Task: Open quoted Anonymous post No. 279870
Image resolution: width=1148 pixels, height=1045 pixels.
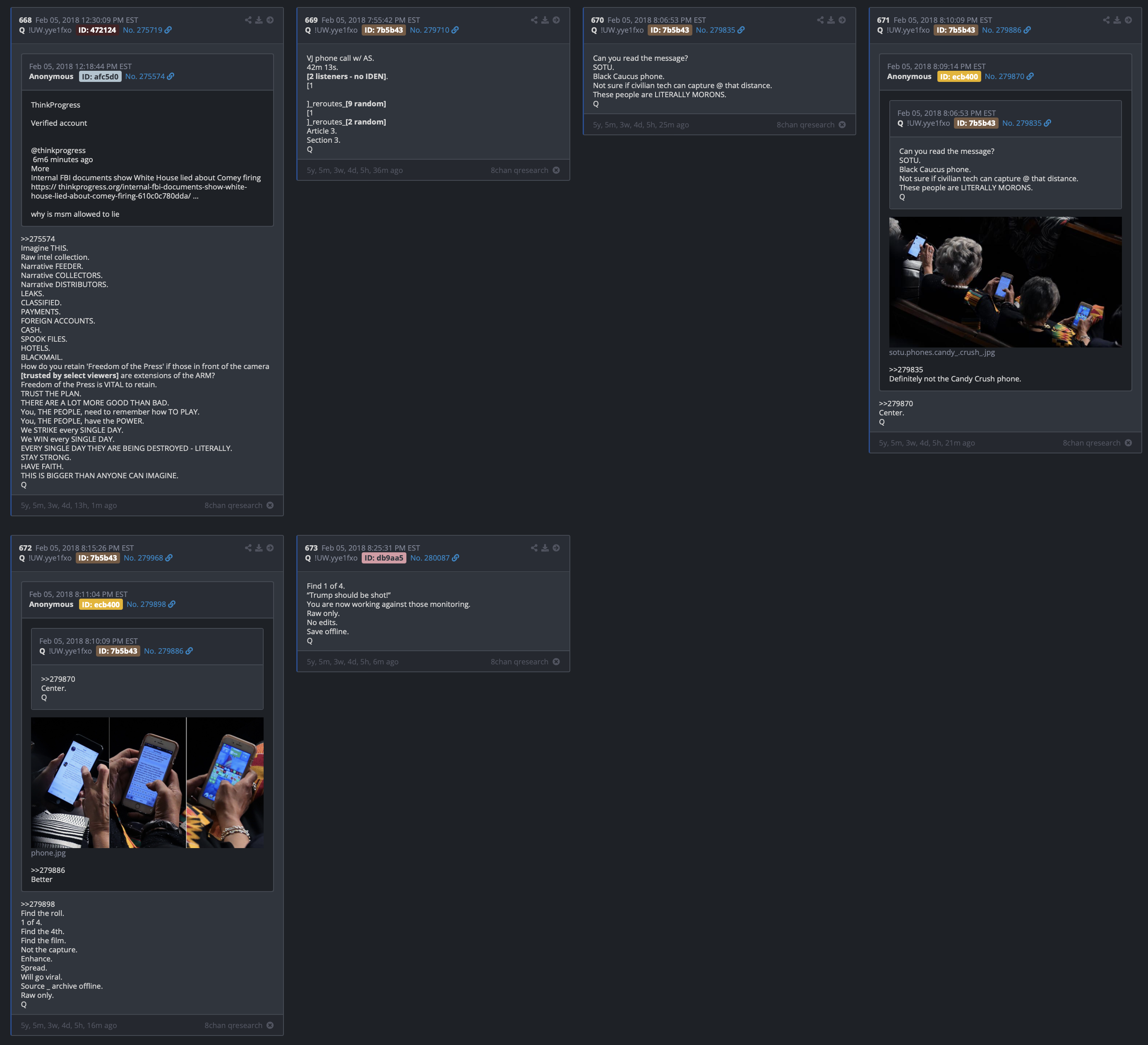Action: point(1009,76)
